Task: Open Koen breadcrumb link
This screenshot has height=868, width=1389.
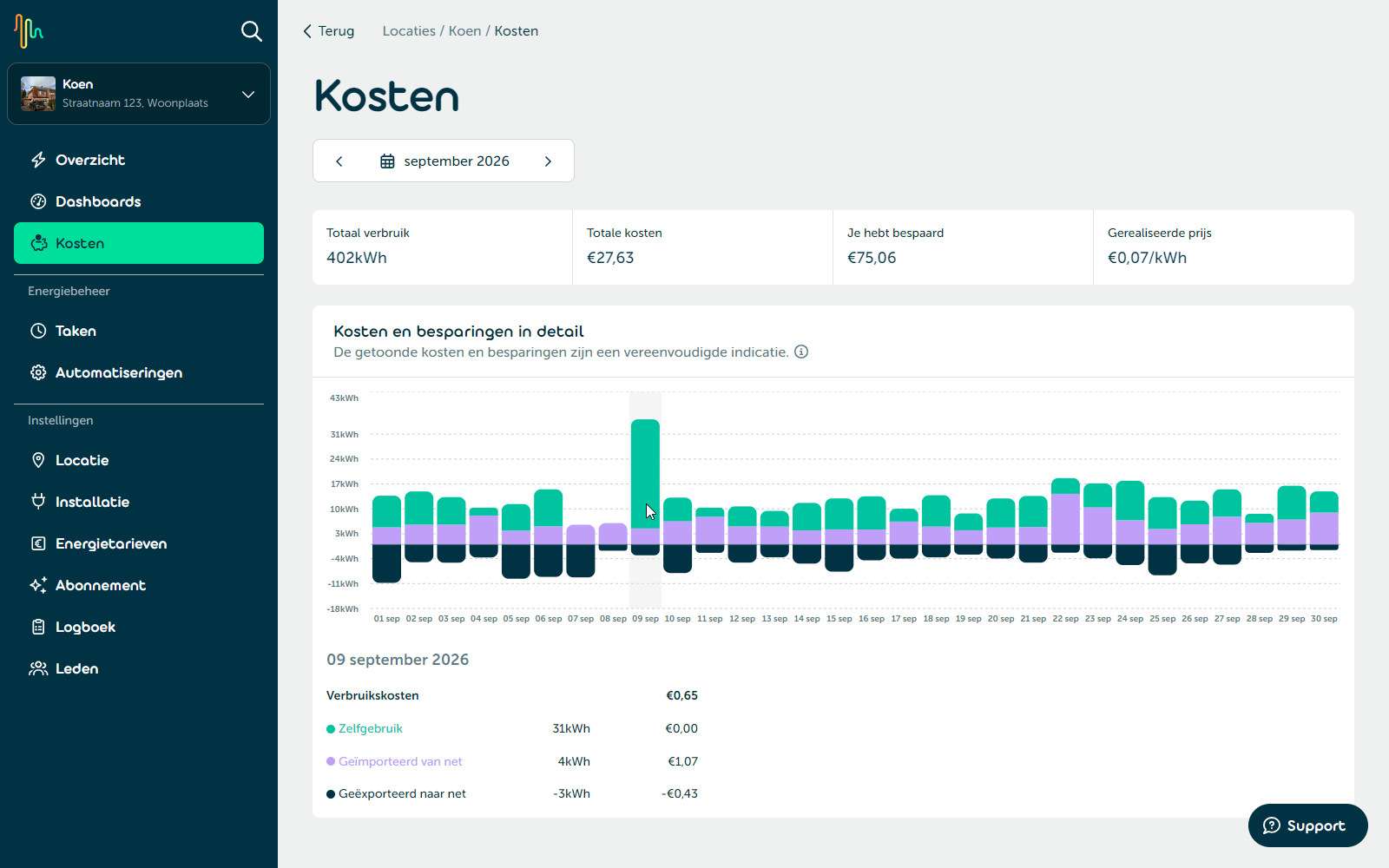Action: (x=464, y=31)
